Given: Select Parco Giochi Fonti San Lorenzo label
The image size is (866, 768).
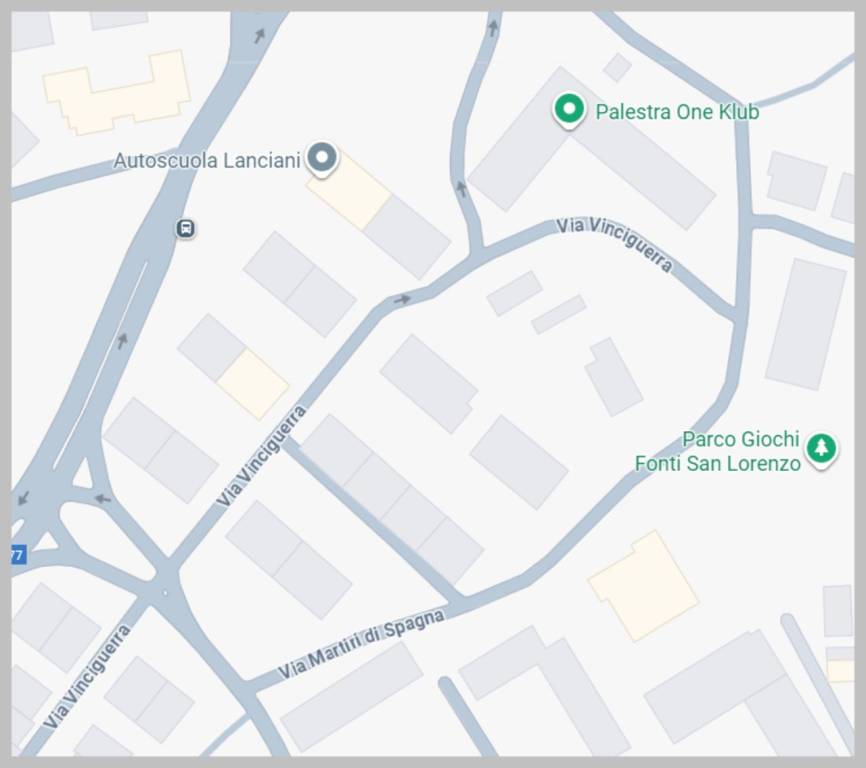Looking at the screenshot, I should 717,451.
